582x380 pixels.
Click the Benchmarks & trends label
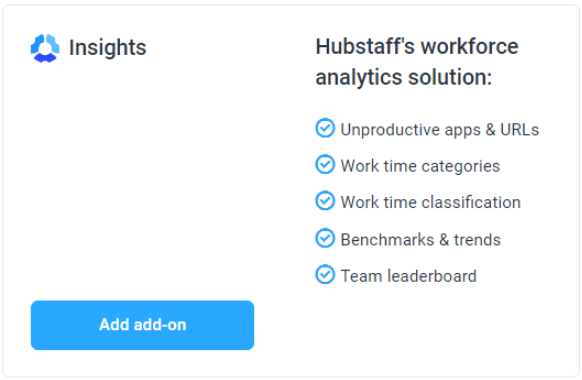tap(421, 239)
